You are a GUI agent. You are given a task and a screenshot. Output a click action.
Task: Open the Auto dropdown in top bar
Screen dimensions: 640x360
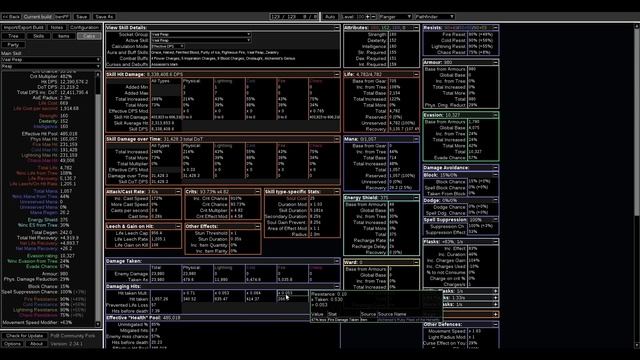click(330, 17)
